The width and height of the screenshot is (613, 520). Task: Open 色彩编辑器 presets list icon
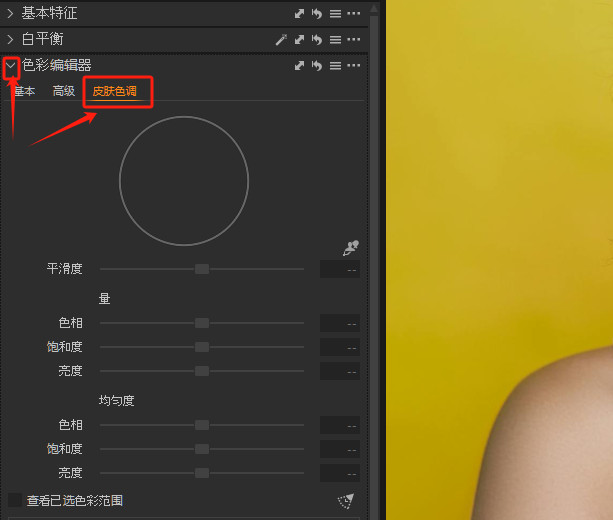335,65
